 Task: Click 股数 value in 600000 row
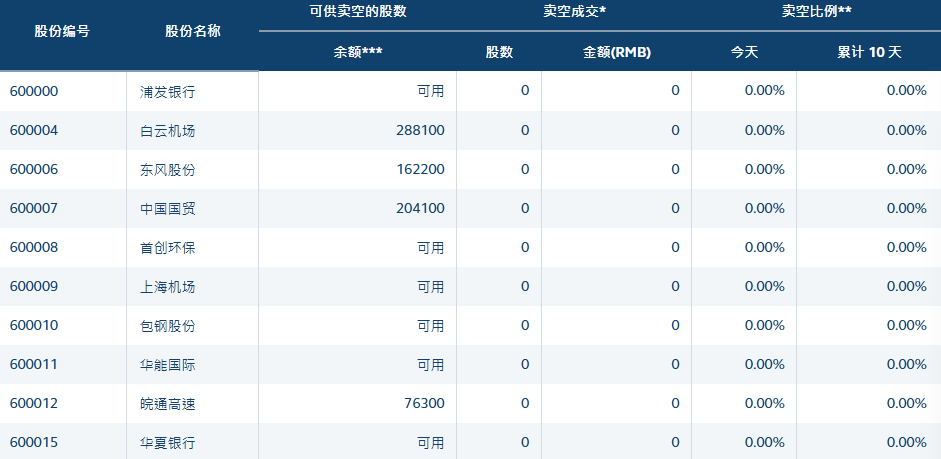pos(525,91)
